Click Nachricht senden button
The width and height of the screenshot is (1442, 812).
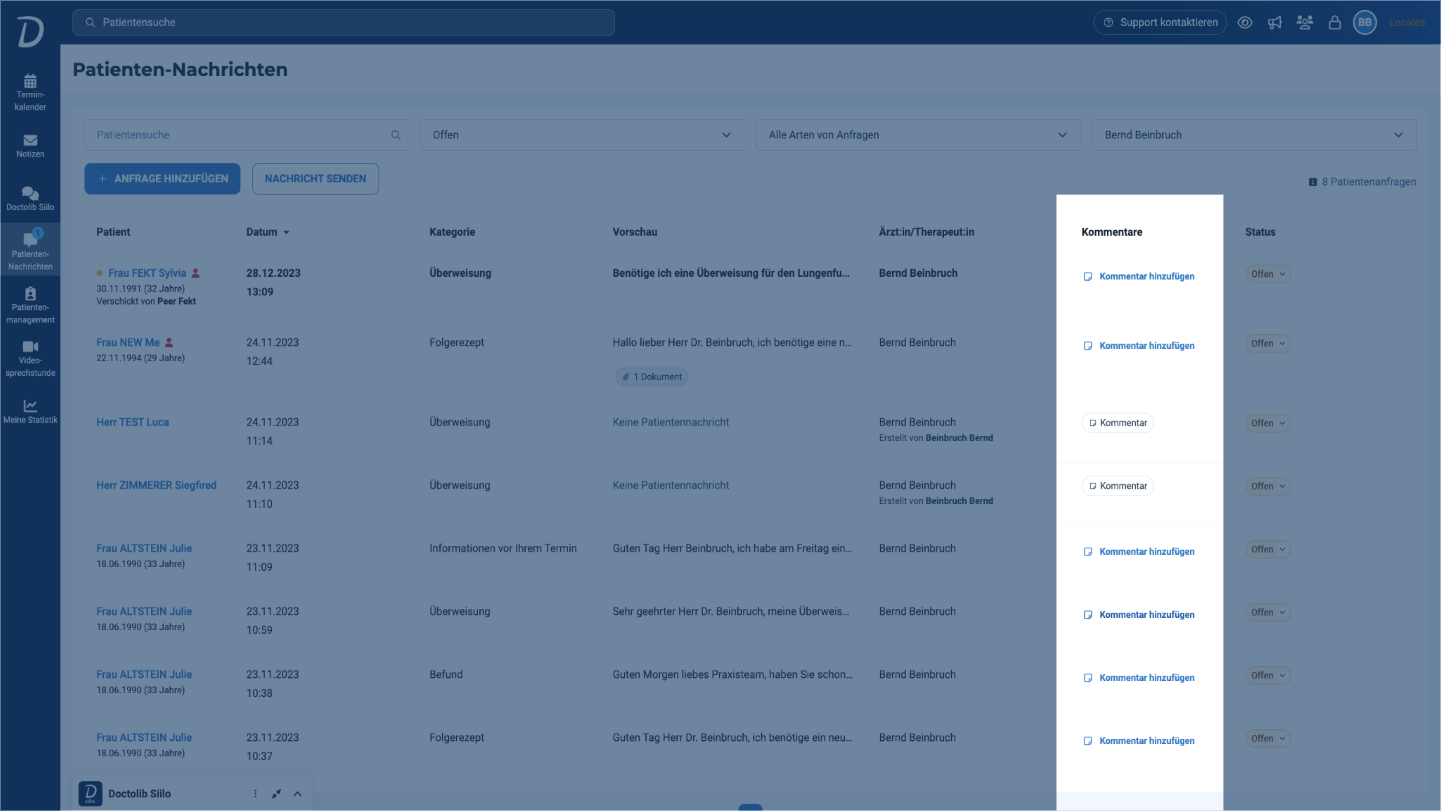click(315, 179)
